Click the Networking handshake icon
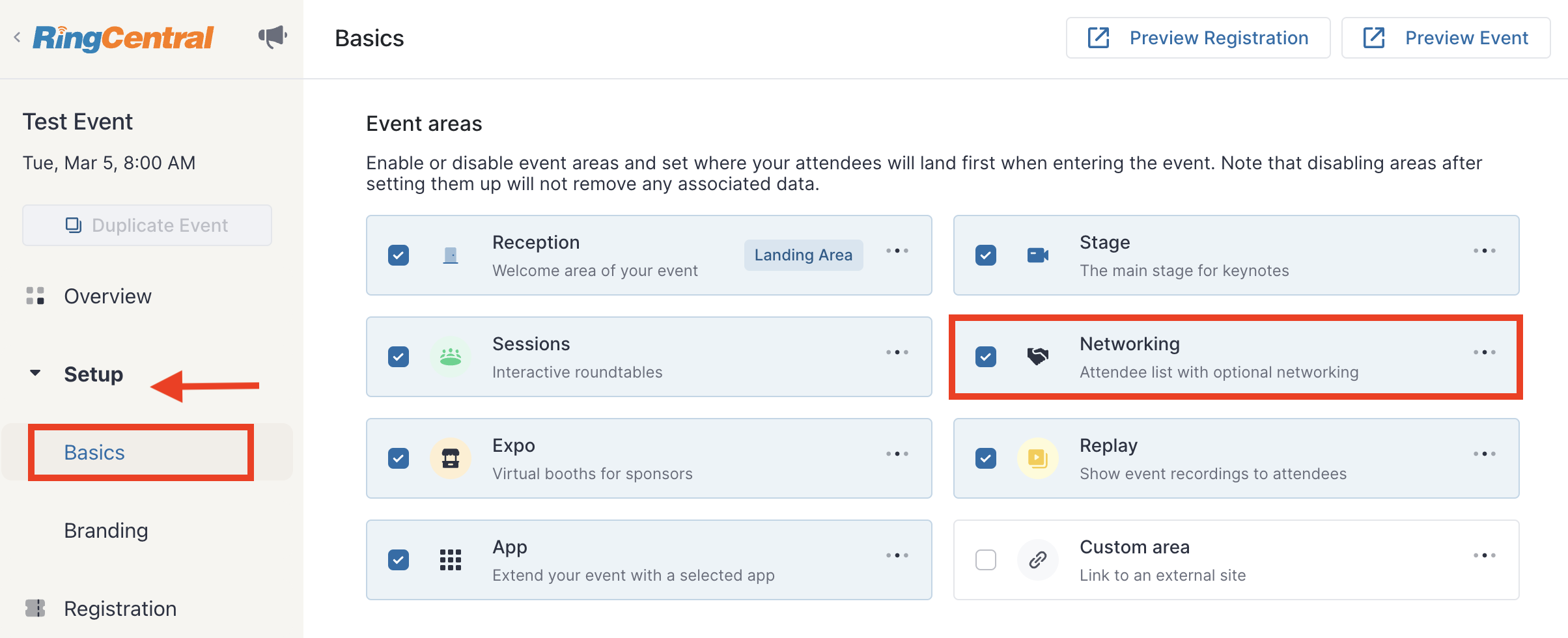Screen dimensions: 1568x638 pos(1038,356)
